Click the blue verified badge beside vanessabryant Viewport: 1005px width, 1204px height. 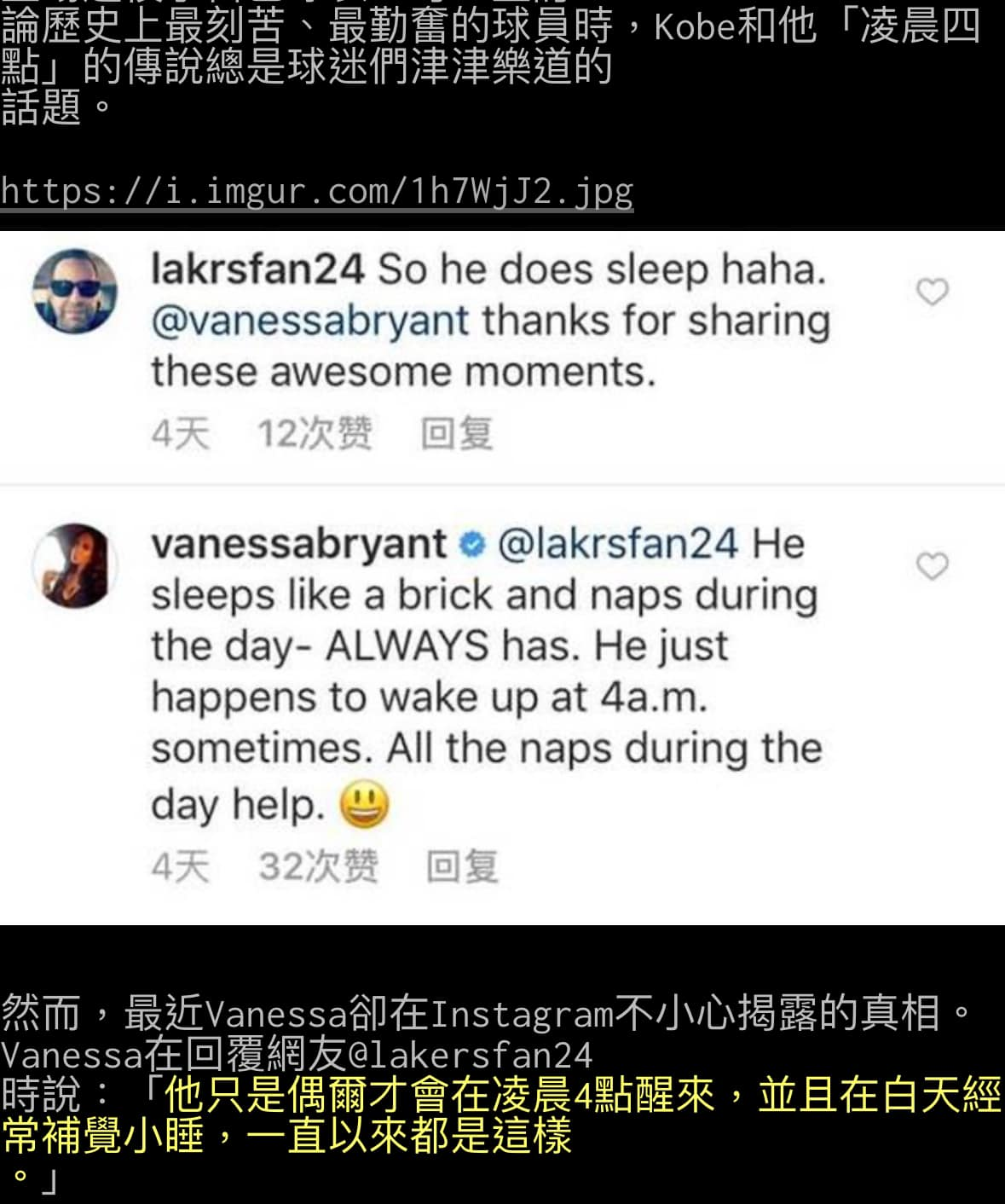click(x=471, y=544)
